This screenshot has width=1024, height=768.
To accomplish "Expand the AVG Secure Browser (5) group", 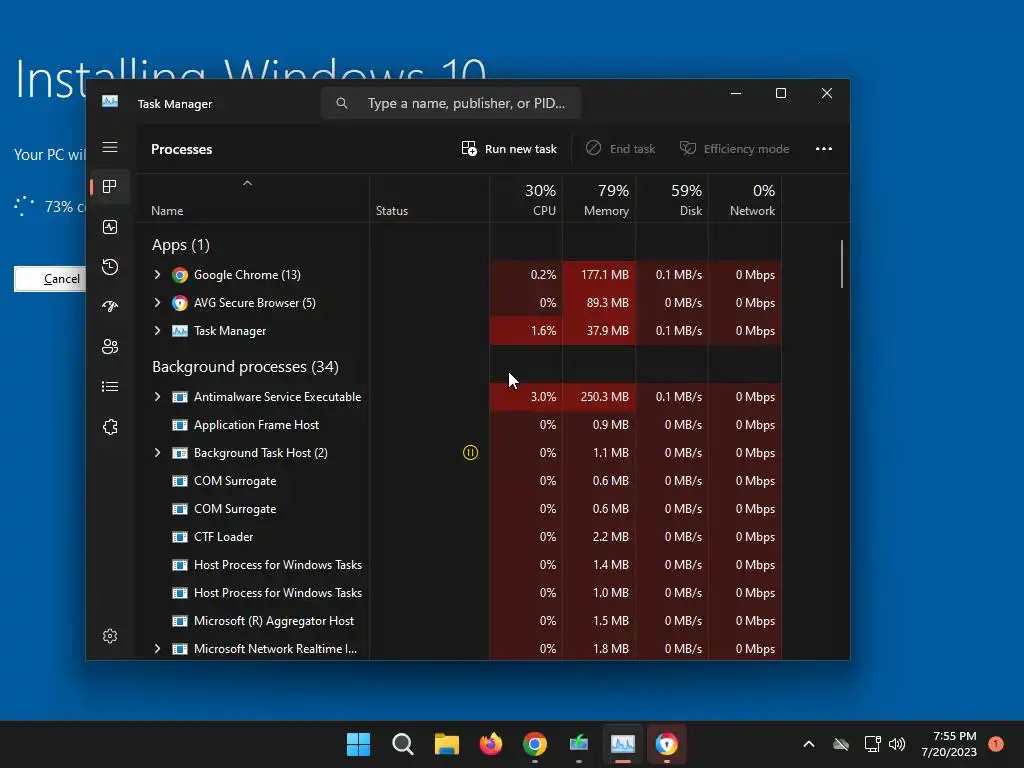I will coord(157,303).
